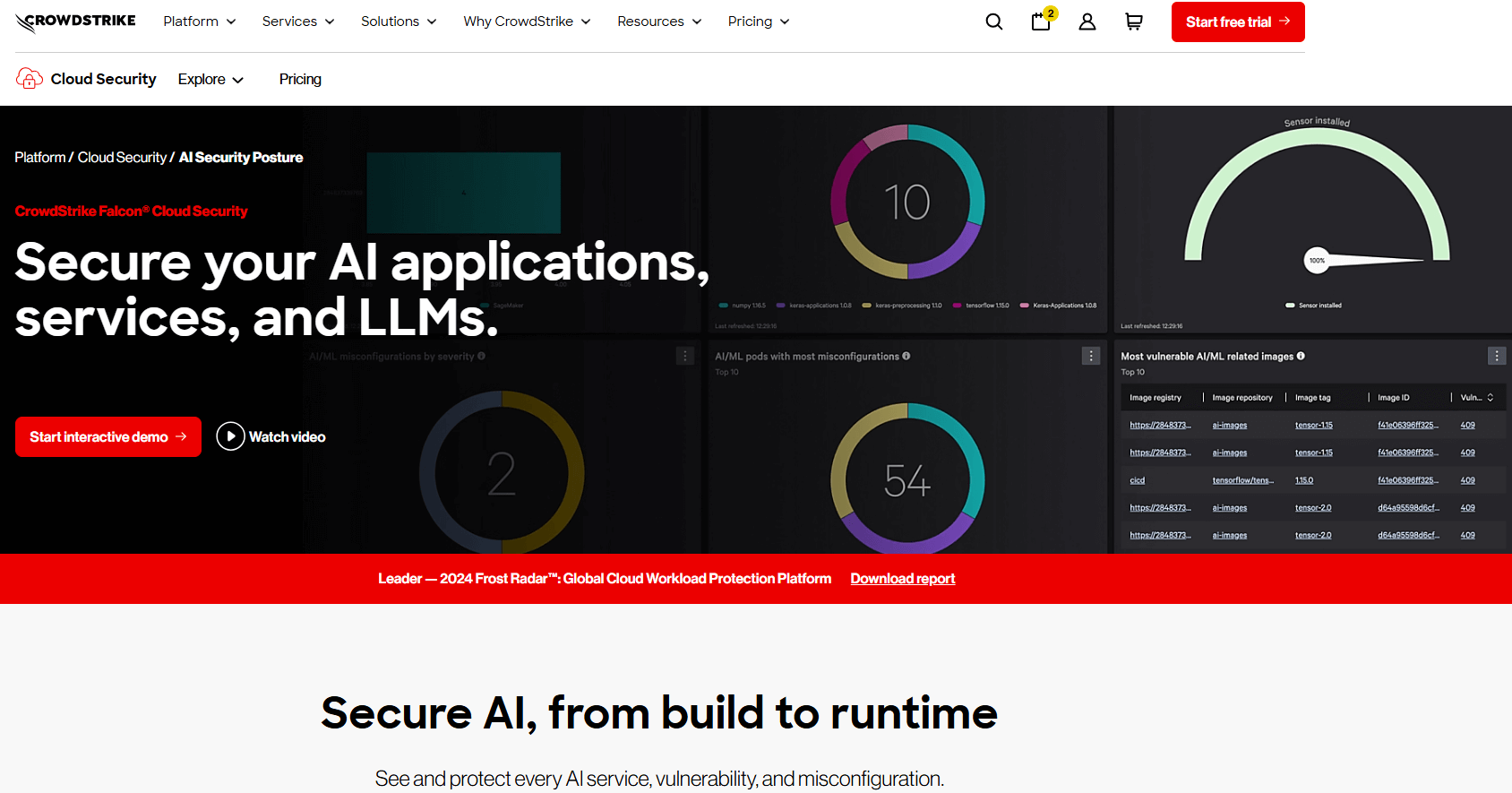Image resolution: width=1512 pixels, height=793 pixels.
Task: Click the Download report link
Action: point(903,579)
